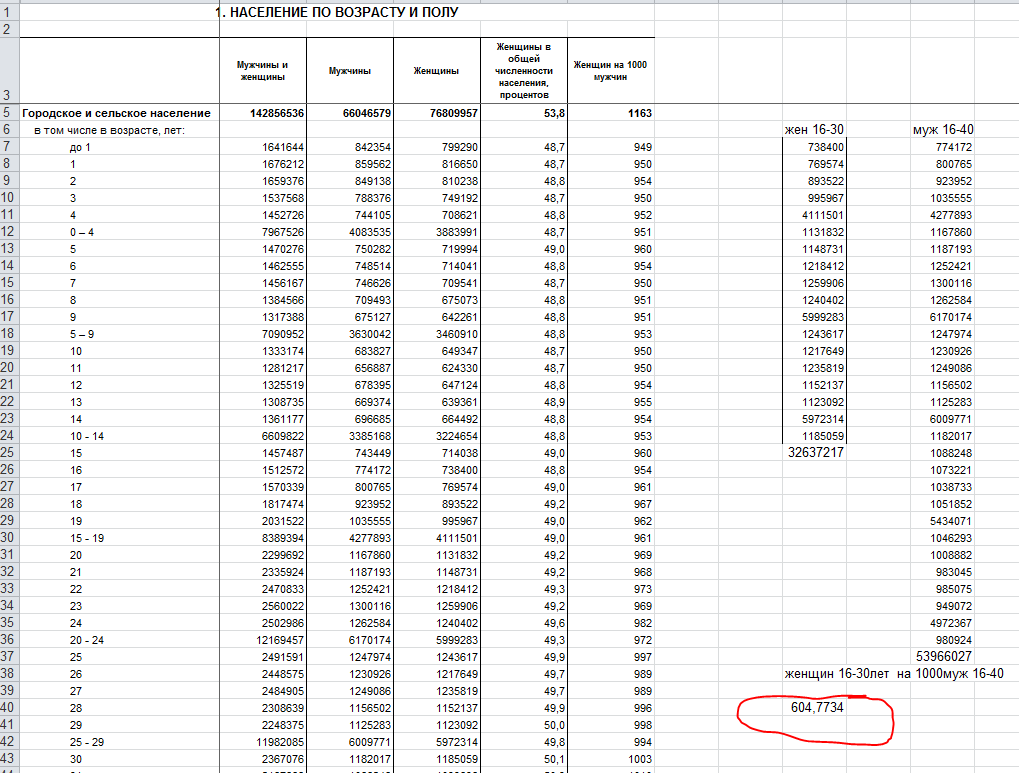The width and height of the screenshot is (1019, 773).
Task: Click the sum cell 53966027
Action: [x=942, y=656]
